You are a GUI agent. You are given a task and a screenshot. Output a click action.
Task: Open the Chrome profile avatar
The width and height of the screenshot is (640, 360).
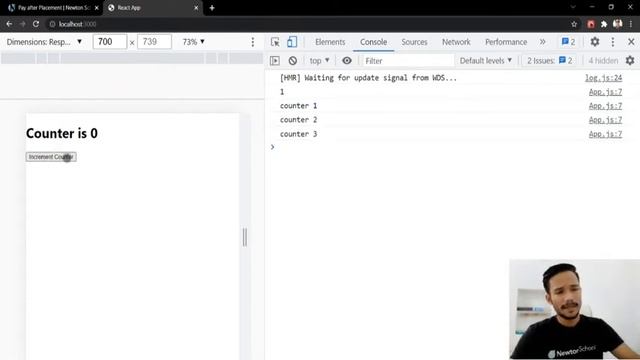(618, 24)
